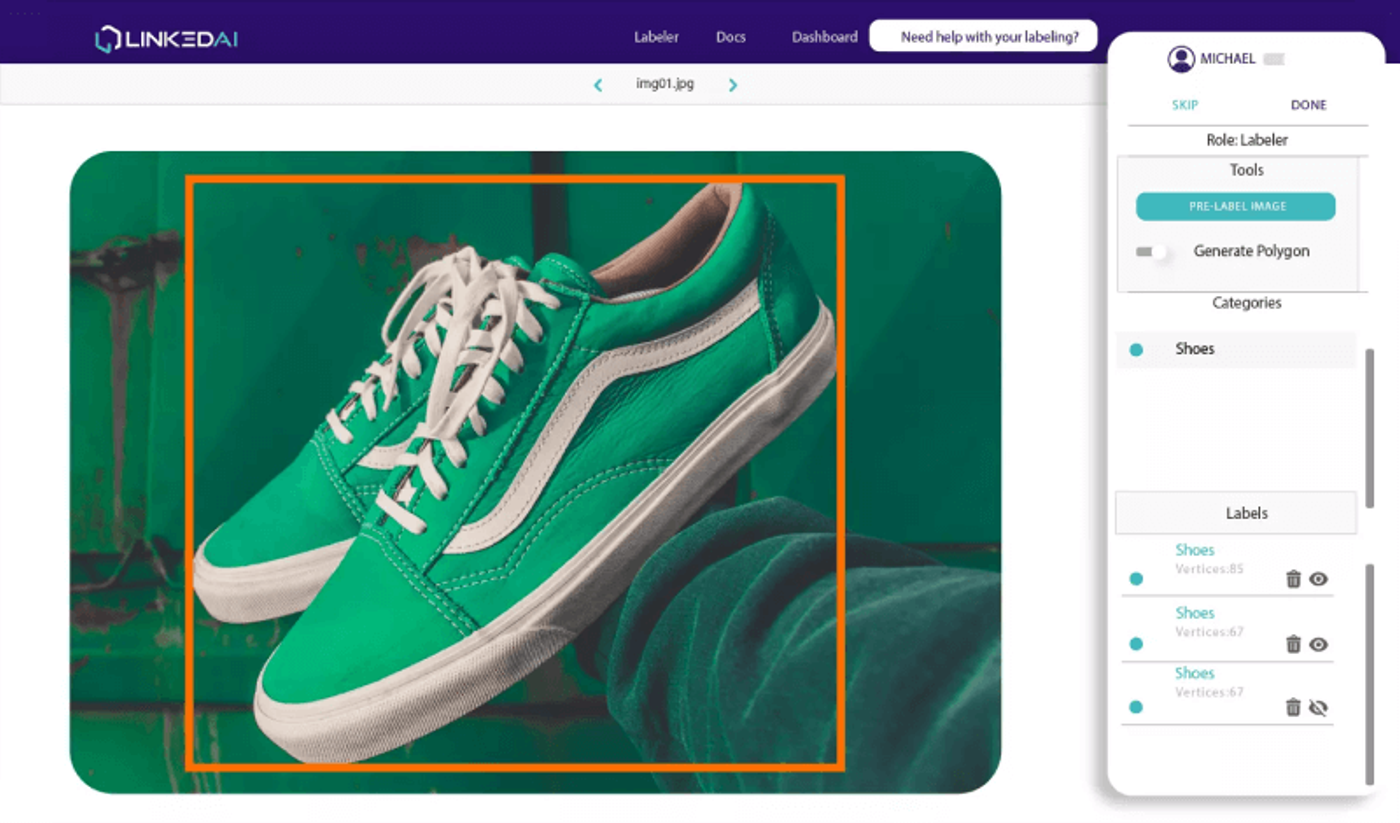Click the Tools section heading
Viewport: 1400px width, 823px height.
pyautogui.click(x=1247, y=170)
